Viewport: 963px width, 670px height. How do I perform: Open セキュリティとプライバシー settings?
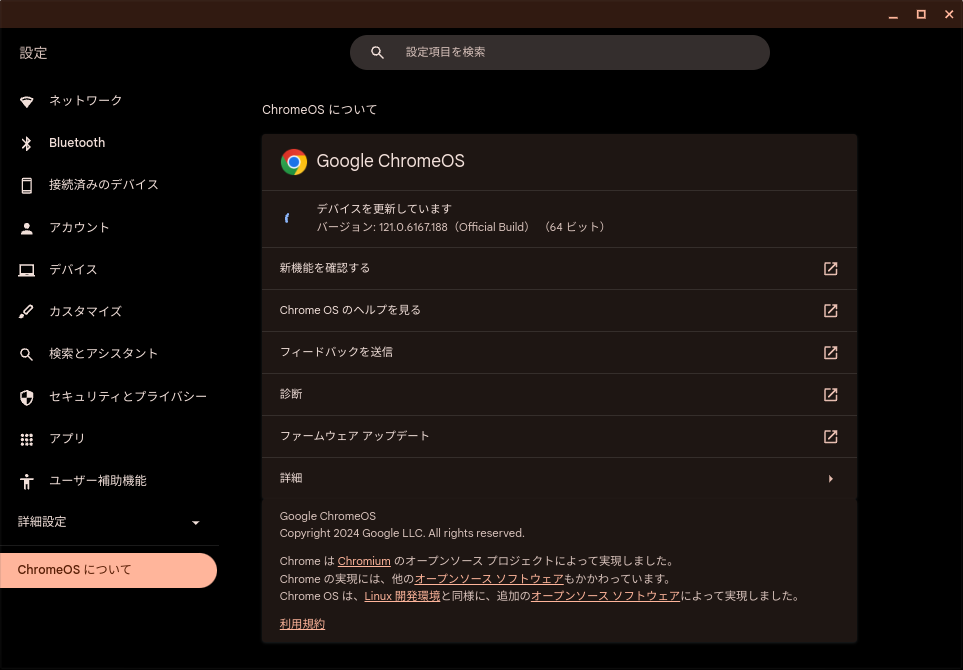109,397
